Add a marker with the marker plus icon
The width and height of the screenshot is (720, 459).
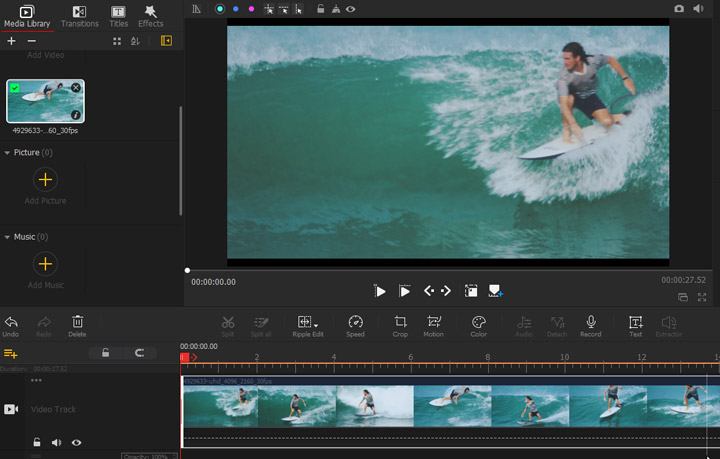(495, 291)
